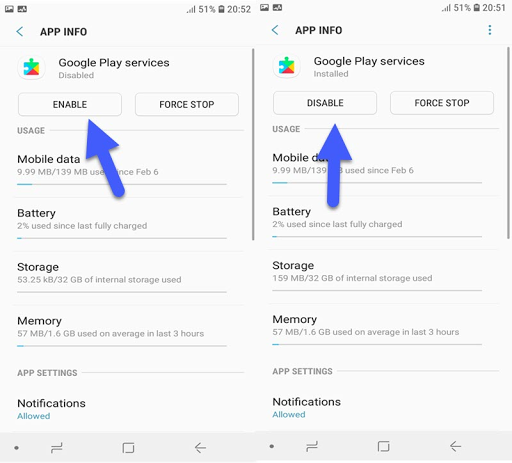
Task: Tap Google Play services icon on left screen
Action: click(32, 67)
